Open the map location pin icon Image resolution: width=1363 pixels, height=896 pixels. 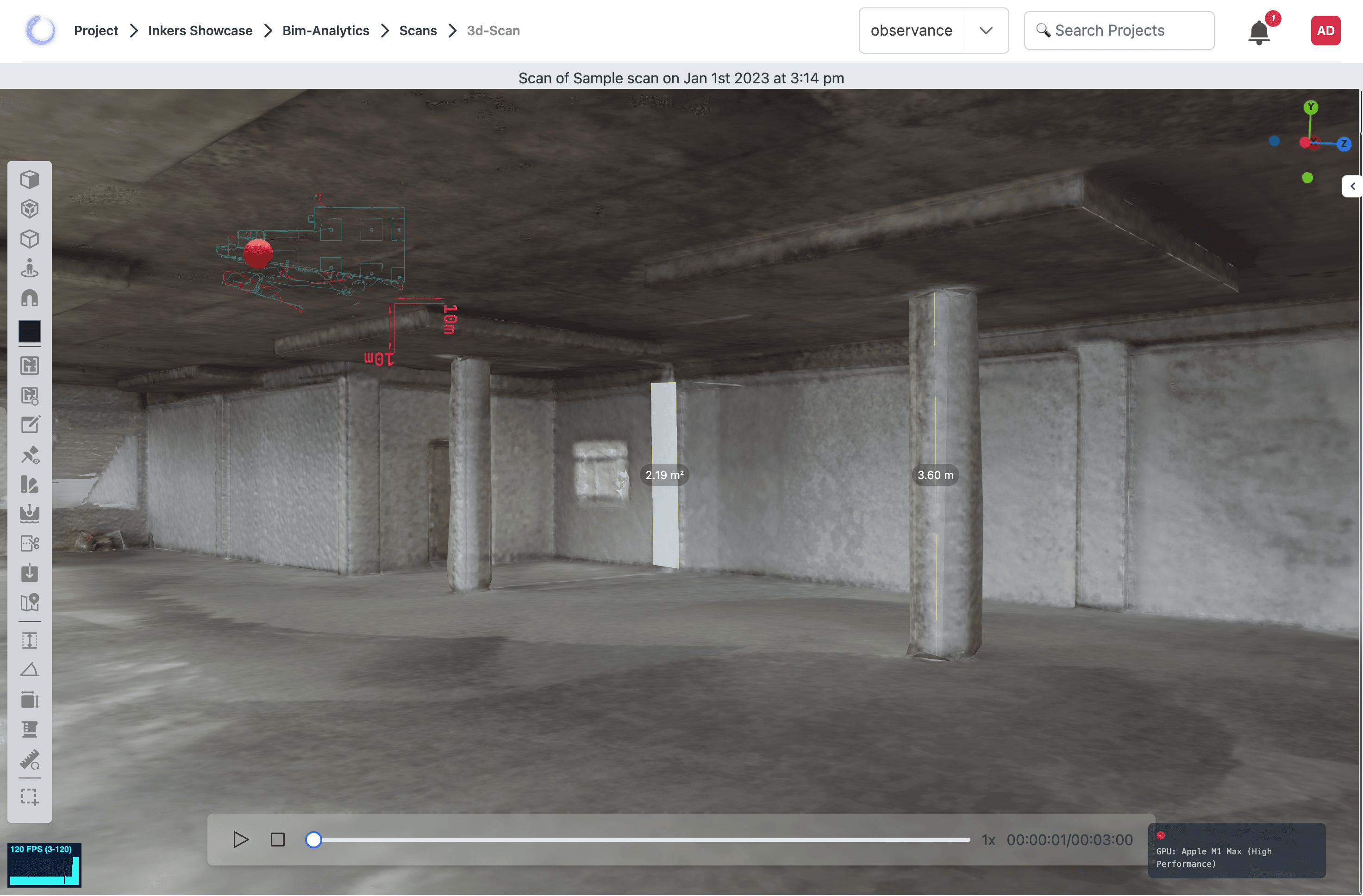pyautogui.click(x=29, y=602)
